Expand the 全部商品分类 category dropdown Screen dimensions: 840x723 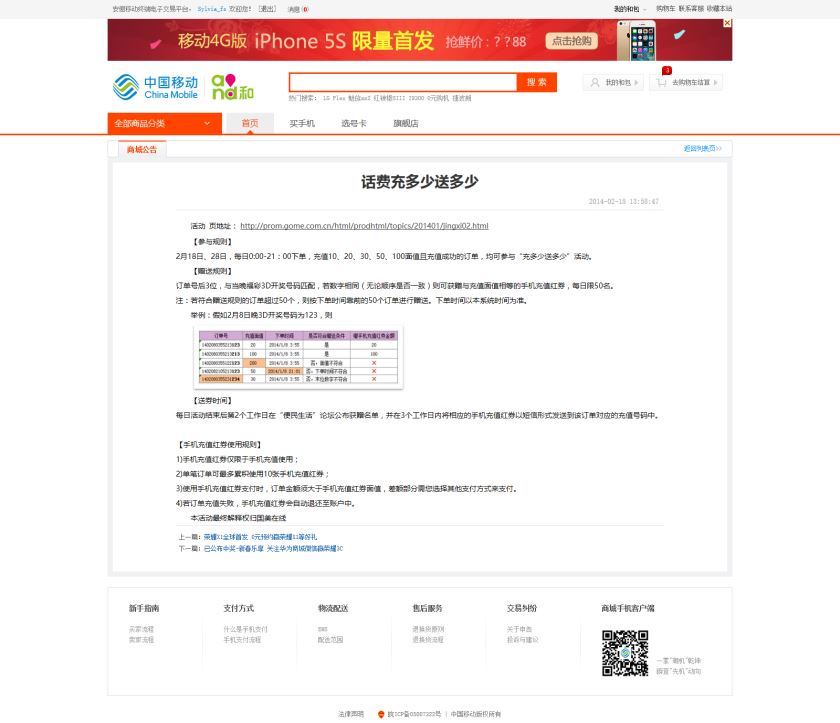click(x=164, y=123)
